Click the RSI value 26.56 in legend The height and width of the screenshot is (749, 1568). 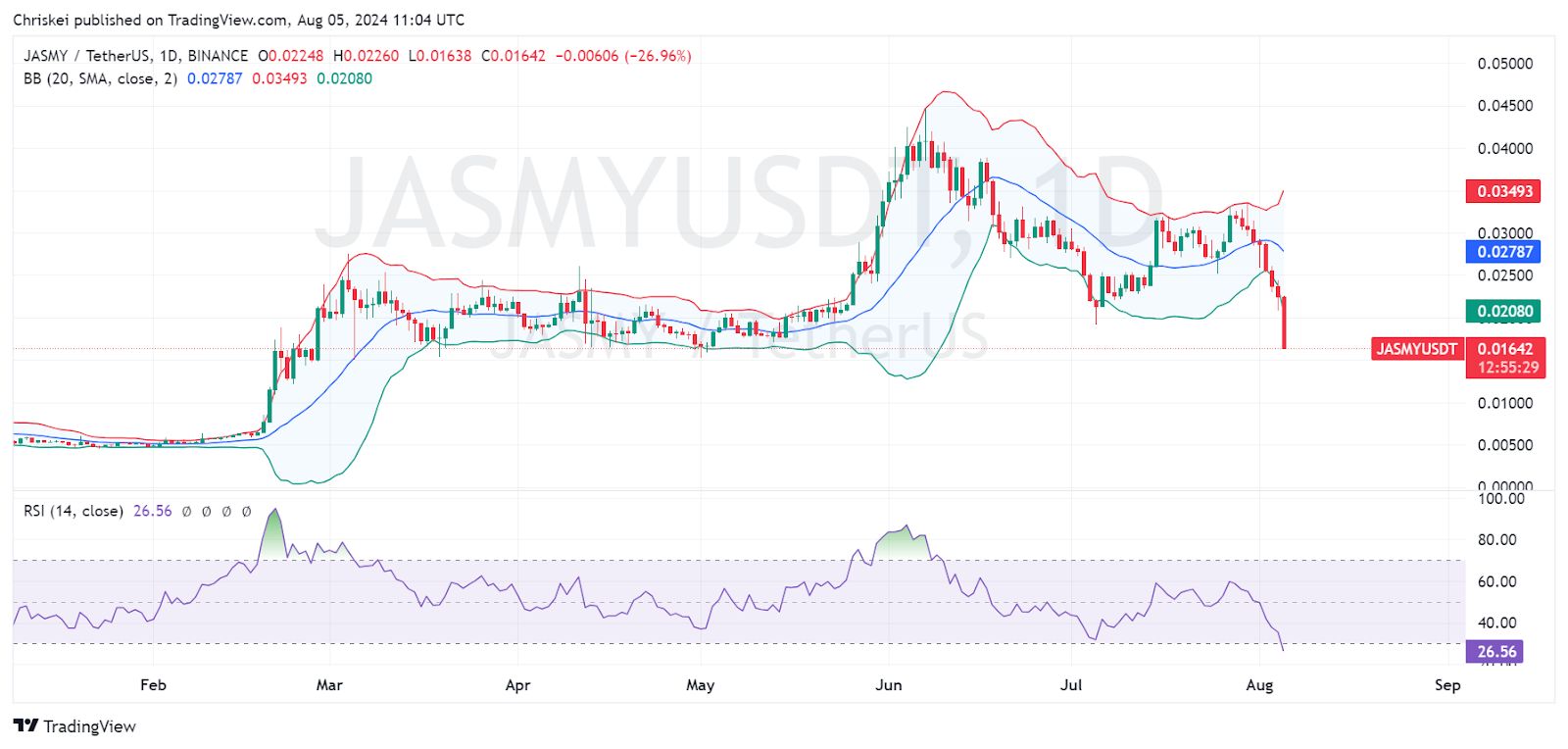152,511
